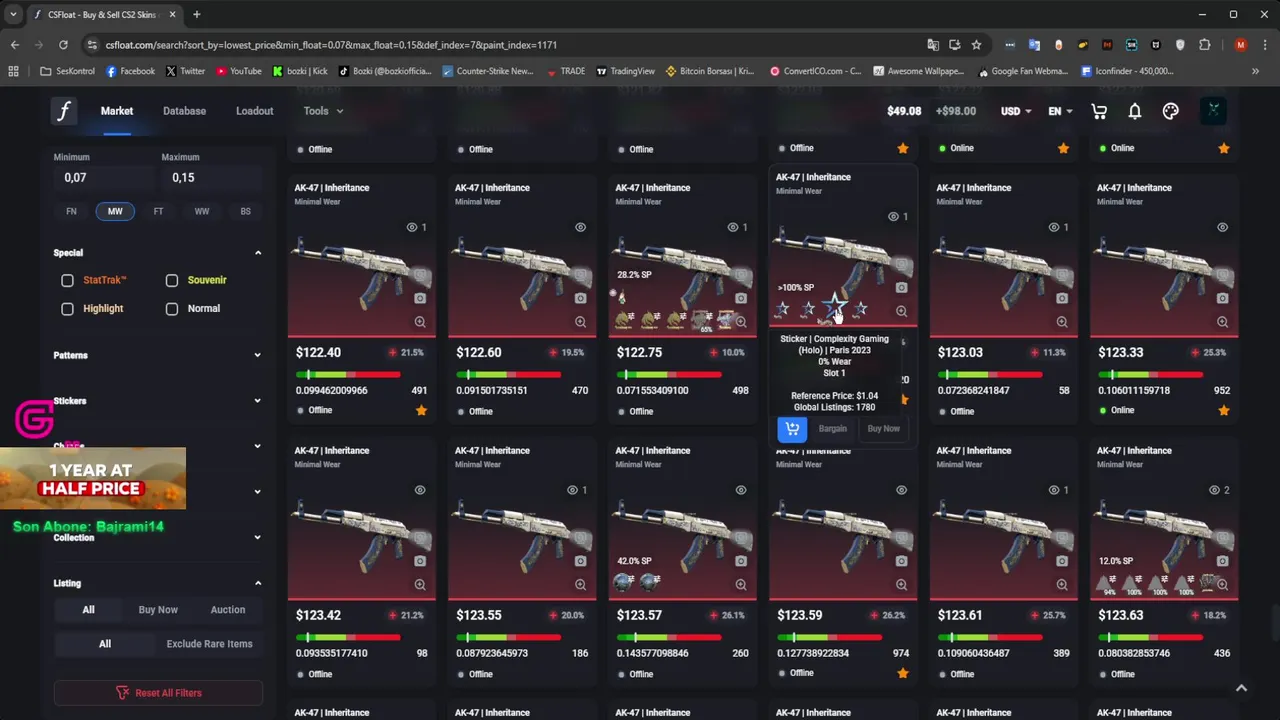
Task: Click the float bar on the $122.40 listing
Action: (348, 375)
